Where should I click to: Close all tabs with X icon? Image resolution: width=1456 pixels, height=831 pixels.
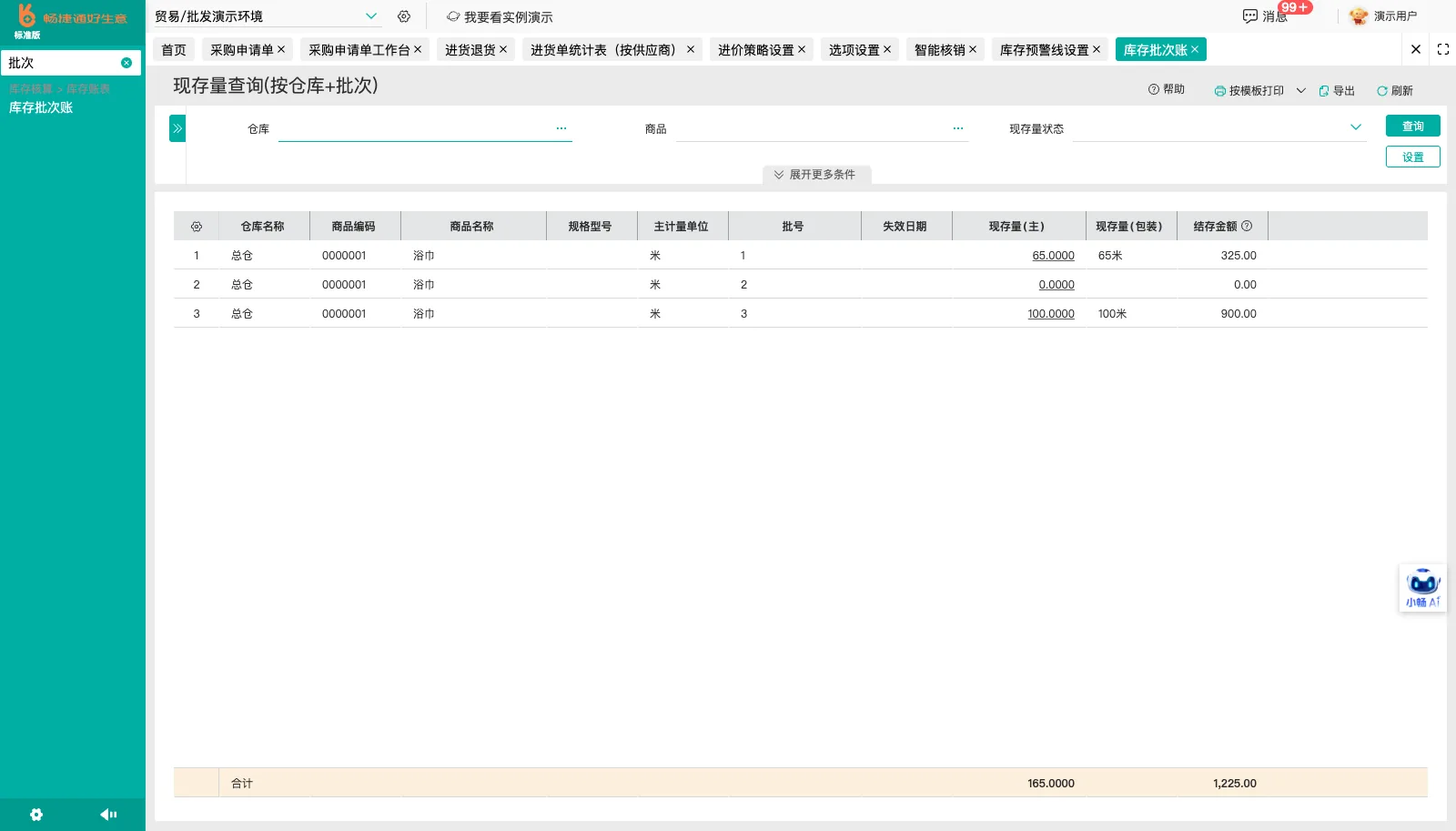coord(1416,49)
